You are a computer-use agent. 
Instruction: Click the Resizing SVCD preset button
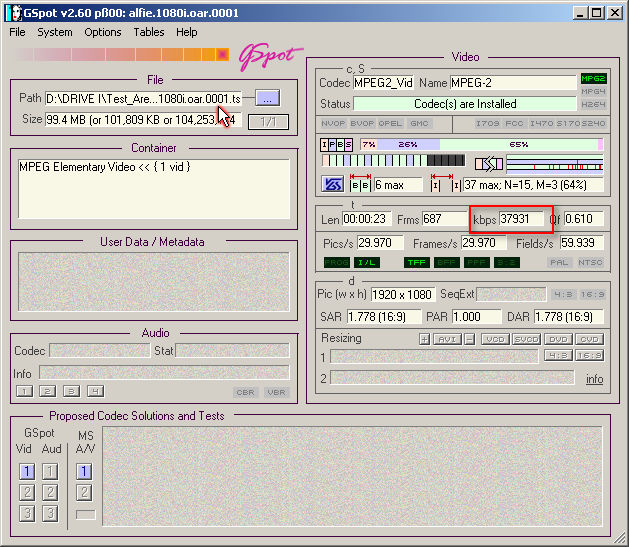coord(526,340)
